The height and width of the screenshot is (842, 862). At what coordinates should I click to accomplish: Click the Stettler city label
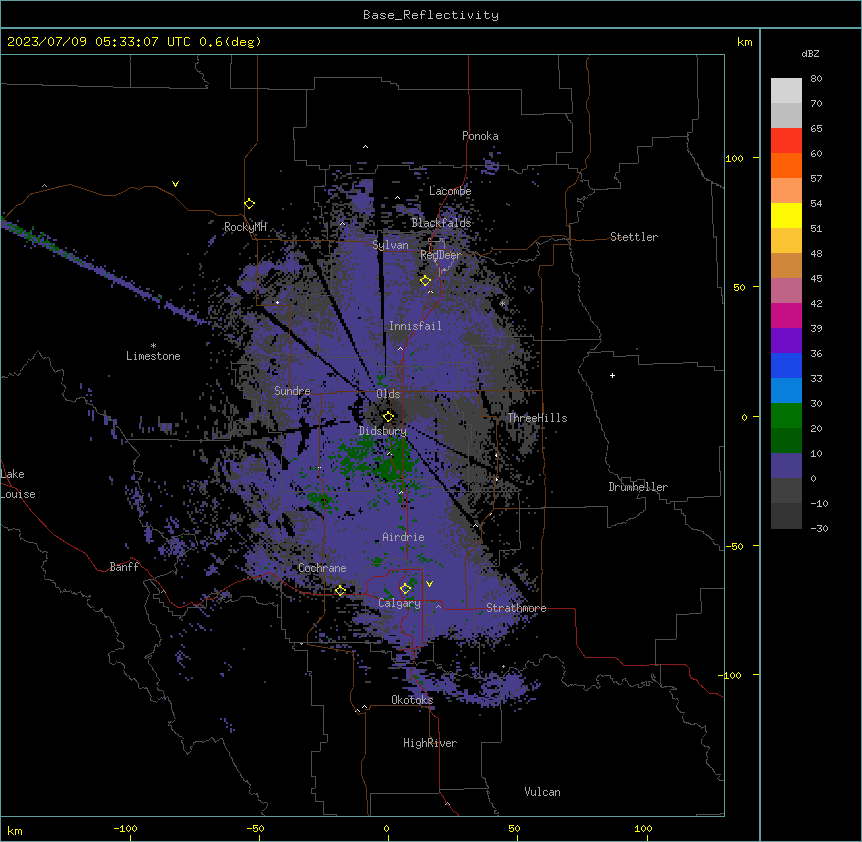point(634,237)
